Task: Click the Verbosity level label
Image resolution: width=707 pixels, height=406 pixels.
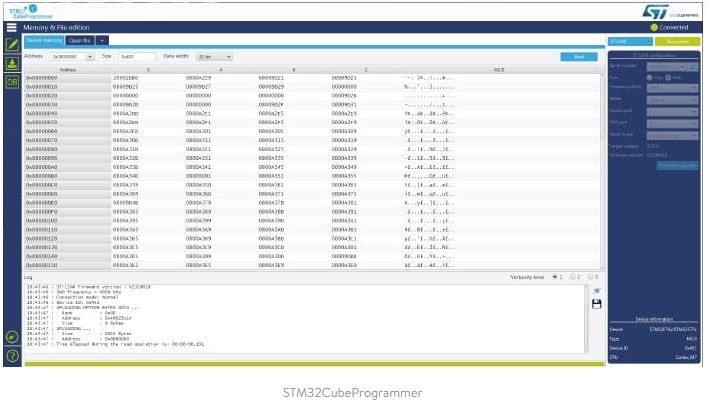Action: (x=527, y=277)
